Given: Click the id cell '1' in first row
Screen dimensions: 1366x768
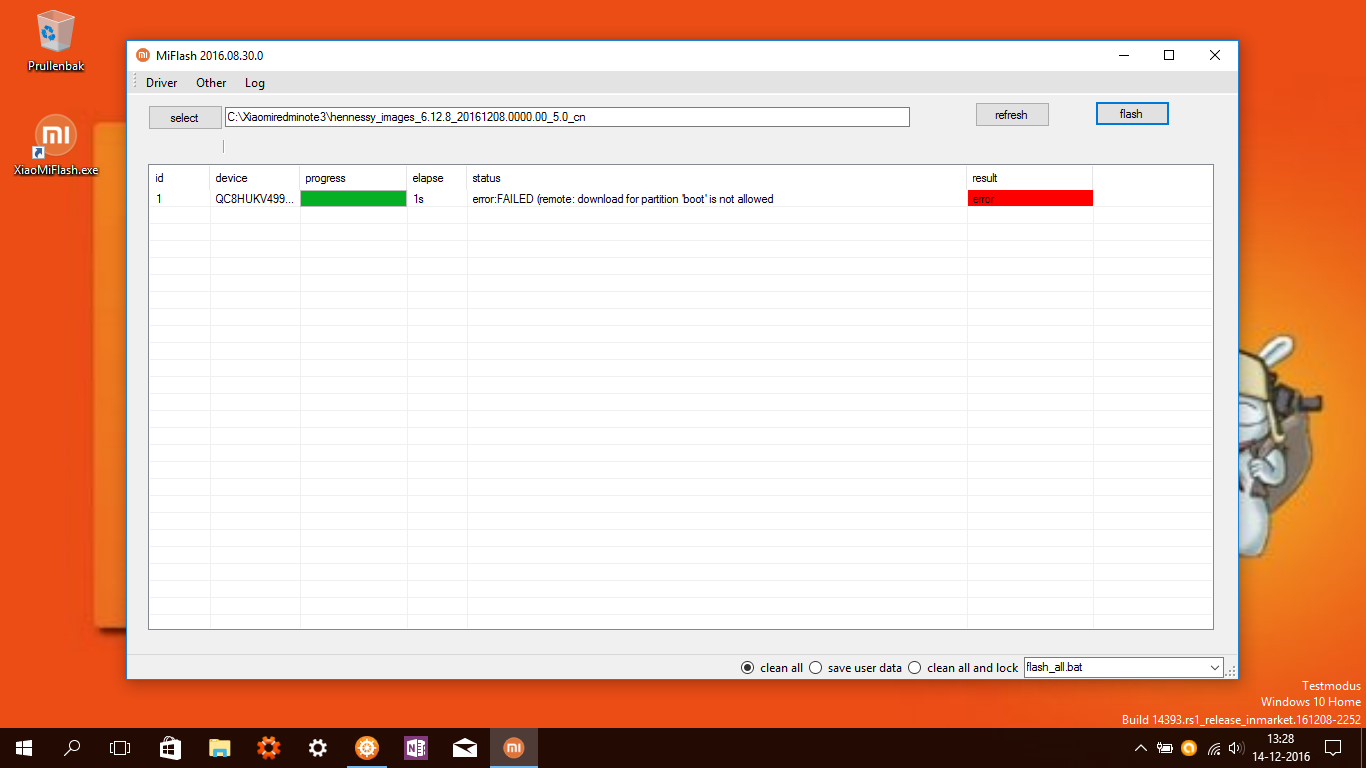Looking at the screenshot, I should 158,199.
